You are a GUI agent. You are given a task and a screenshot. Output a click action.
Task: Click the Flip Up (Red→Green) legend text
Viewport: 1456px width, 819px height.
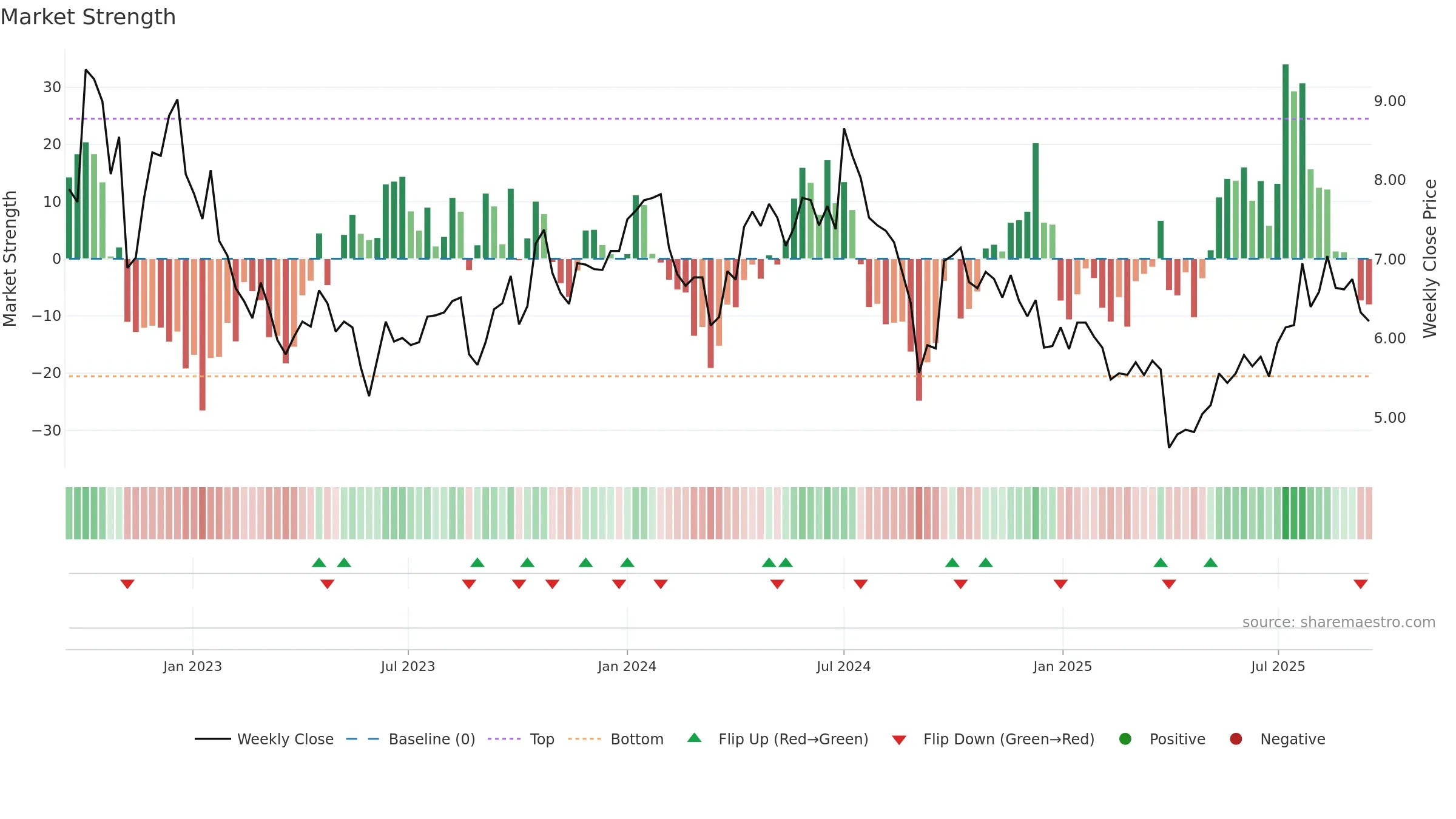[x=794, y=739]
